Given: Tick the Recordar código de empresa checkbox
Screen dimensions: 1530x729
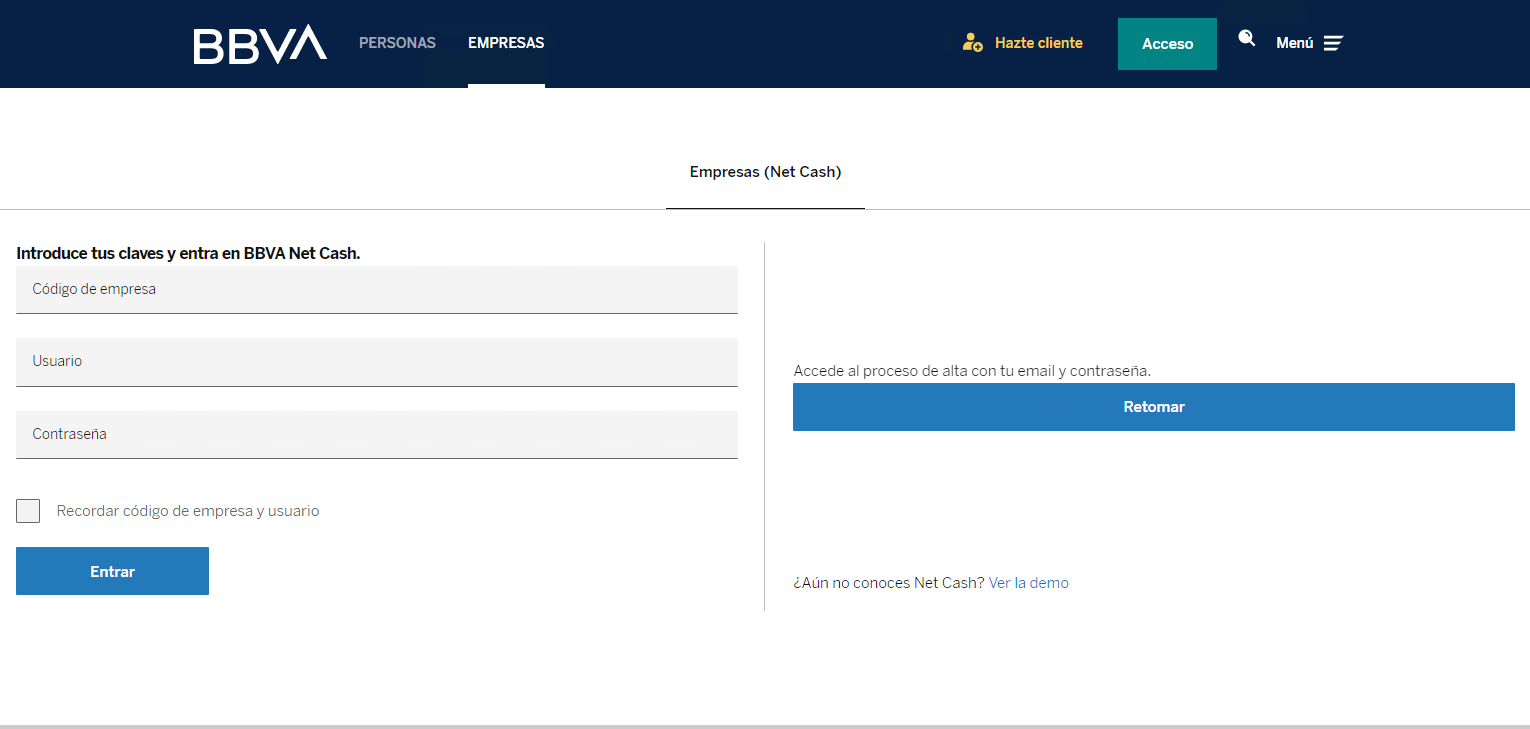Looking at the screenshot, I should point(28,511).
